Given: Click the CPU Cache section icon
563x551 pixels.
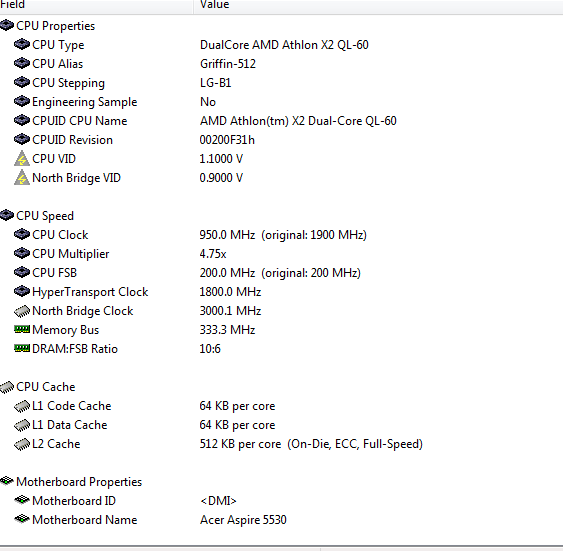Looking at the screenshot, I should 7,387.
